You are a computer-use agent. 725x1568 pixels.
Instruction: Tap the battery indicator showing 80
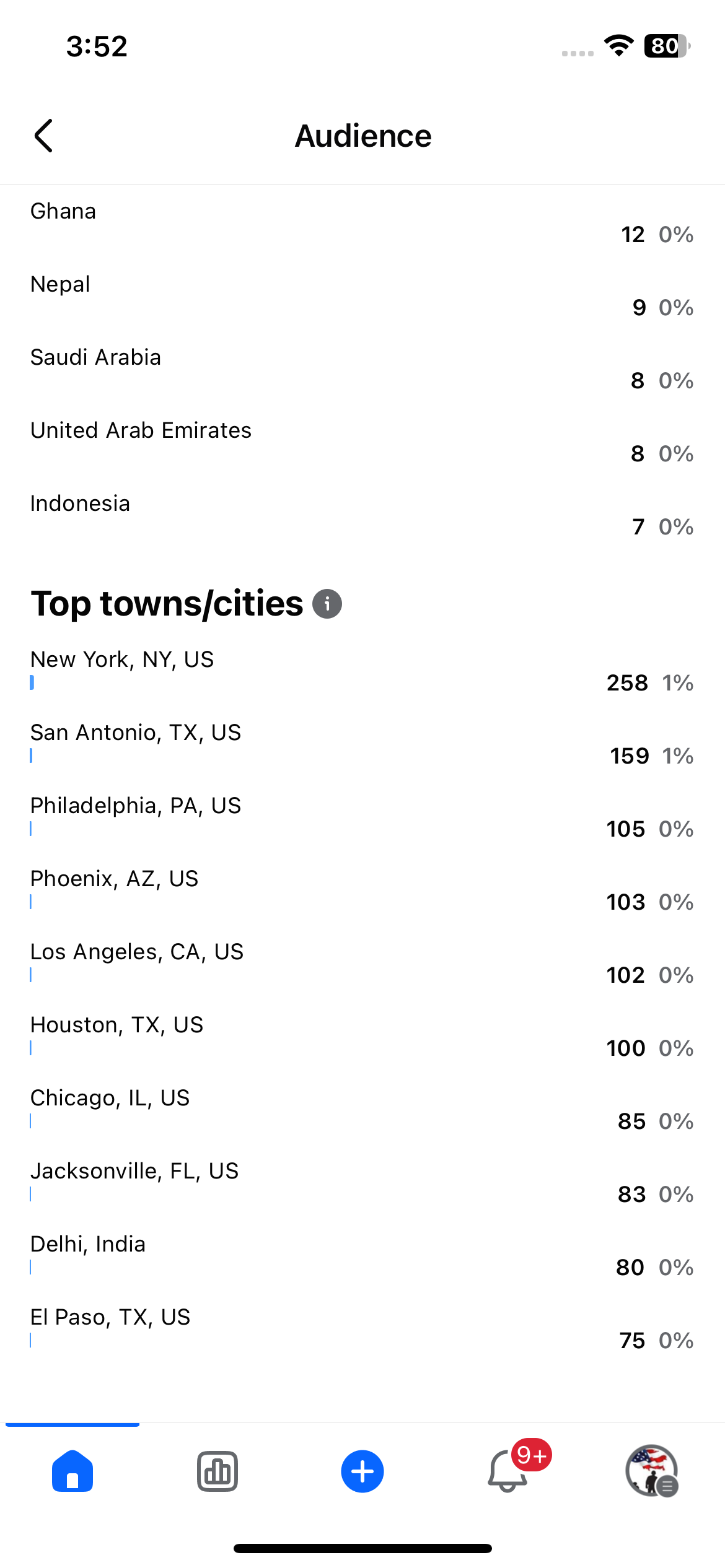click(667, 46)
